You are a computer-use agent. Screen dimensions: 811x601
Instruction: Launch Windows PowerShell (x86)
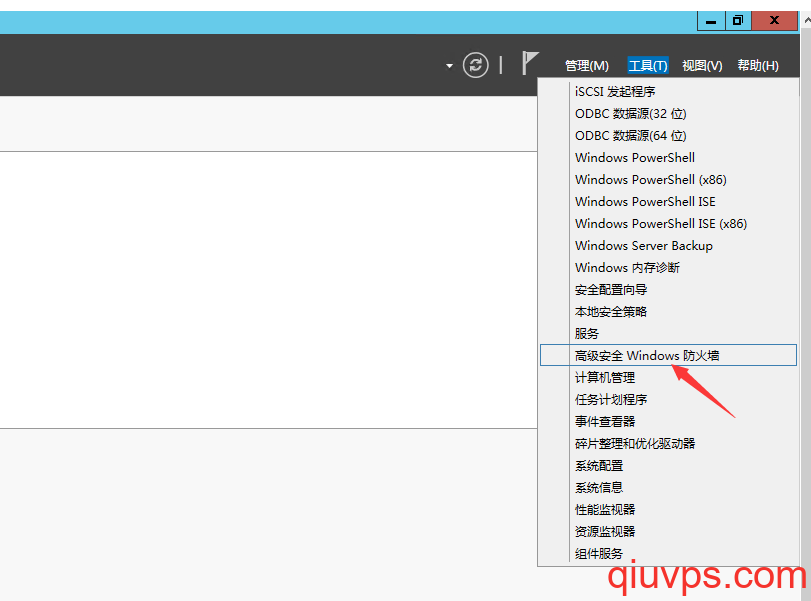(x=668, y=179)
